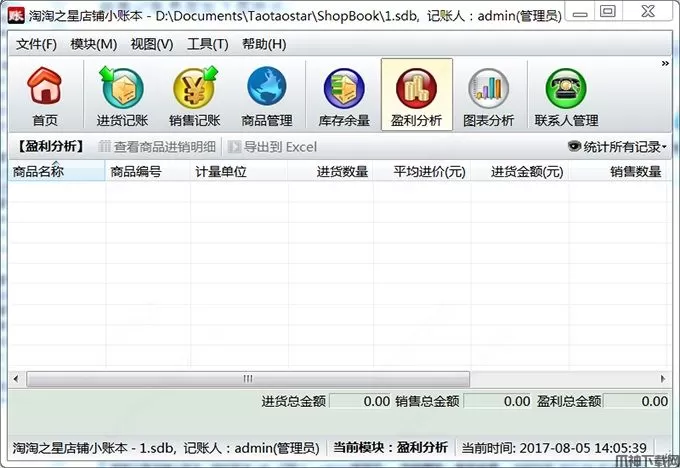Click the horizontal scrollbar thumb
Image resolution: width=680 pixels, height=468 pixels.
click(248, 379)
